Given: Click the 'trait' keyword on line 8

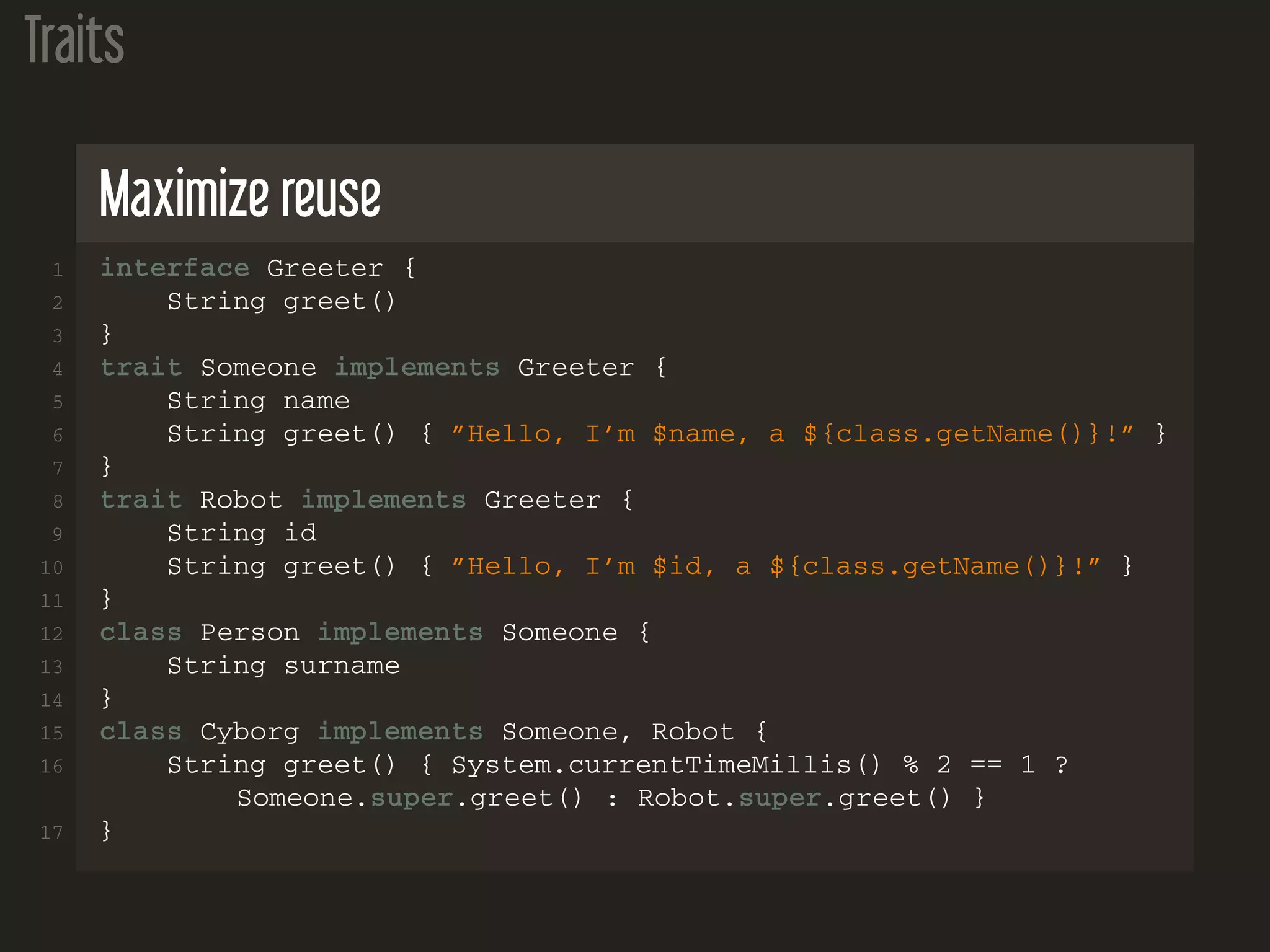Looking at the screenshot, I should tap(141, 500).
